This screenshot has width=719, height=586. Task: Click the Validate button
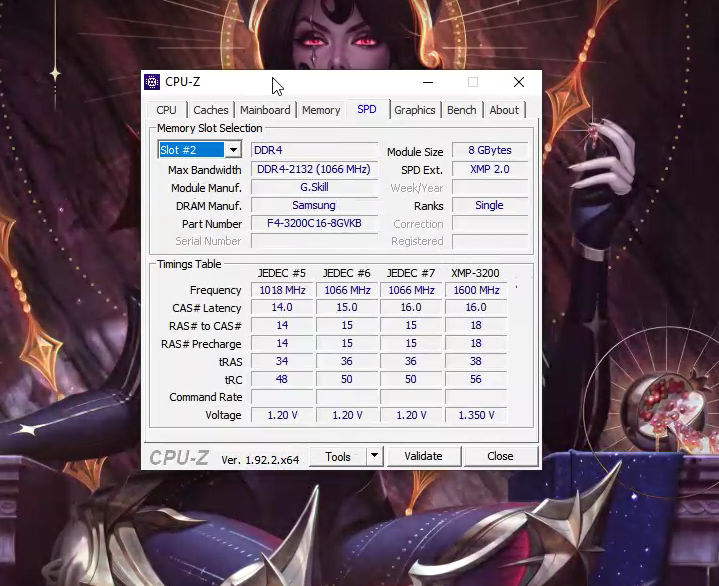click(423, 456)
